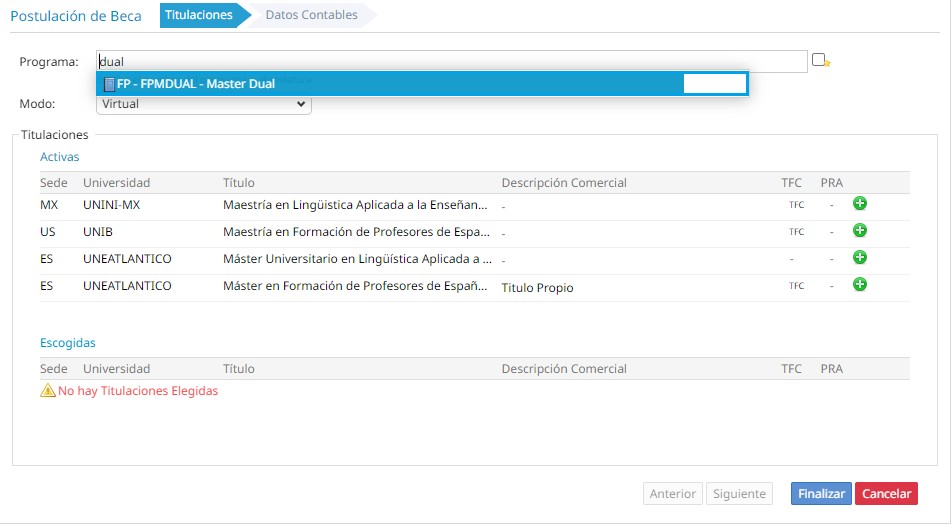Click TFC icon in UNIB row
The width and height of the screenshot is (951, 525).
[796, 232]
